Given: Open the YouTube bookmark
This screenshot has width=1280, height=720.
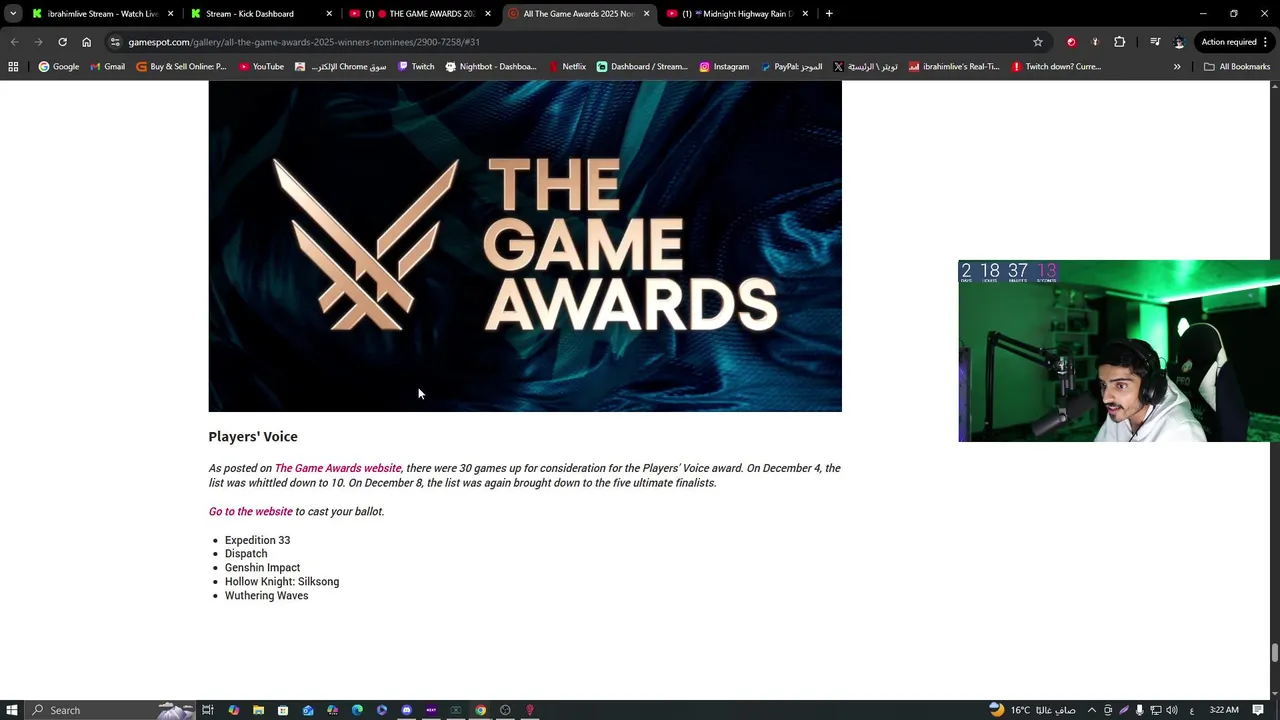Looking at the screenshot, I should [x=261, y=67].
